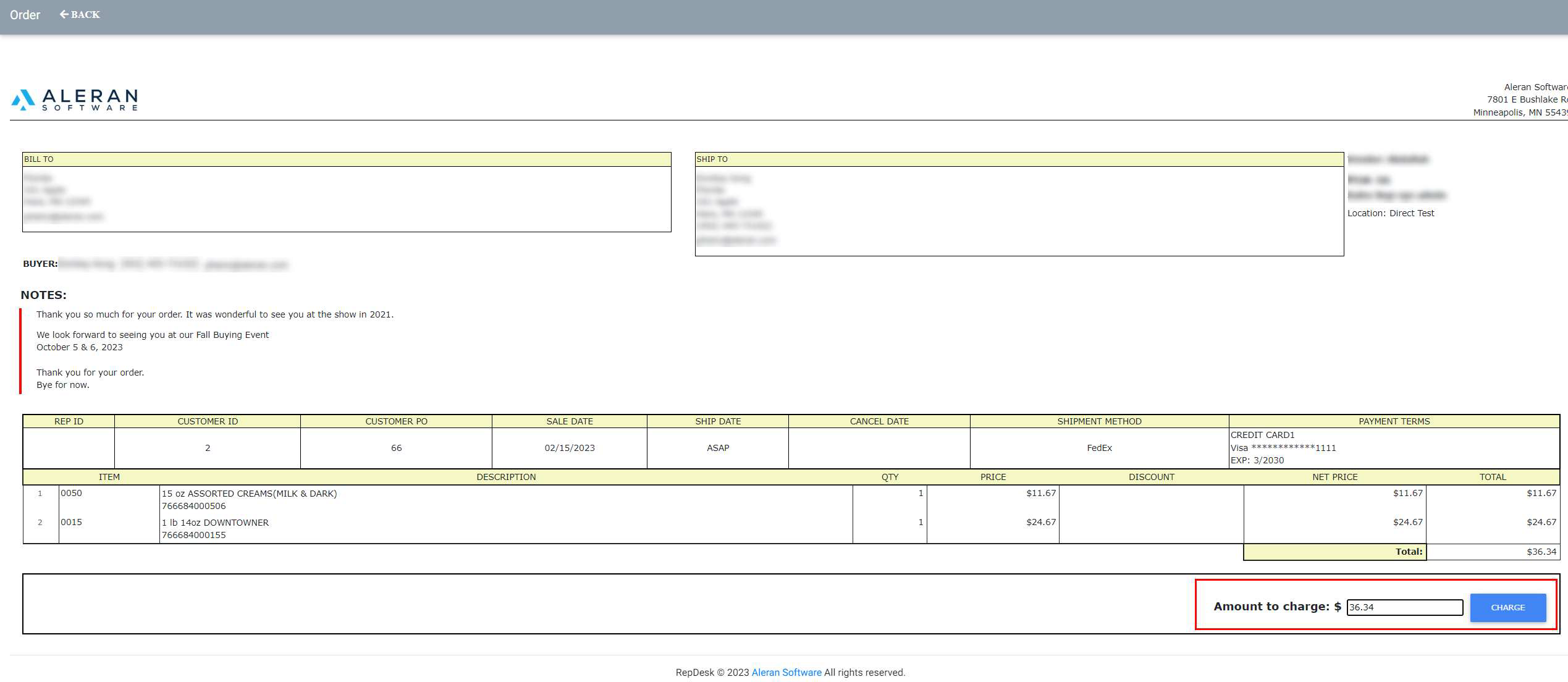Click UPC number 766684000155
Image resolution: width=1568 pixels, height=682 pixels.
click(x=193, y=535)
